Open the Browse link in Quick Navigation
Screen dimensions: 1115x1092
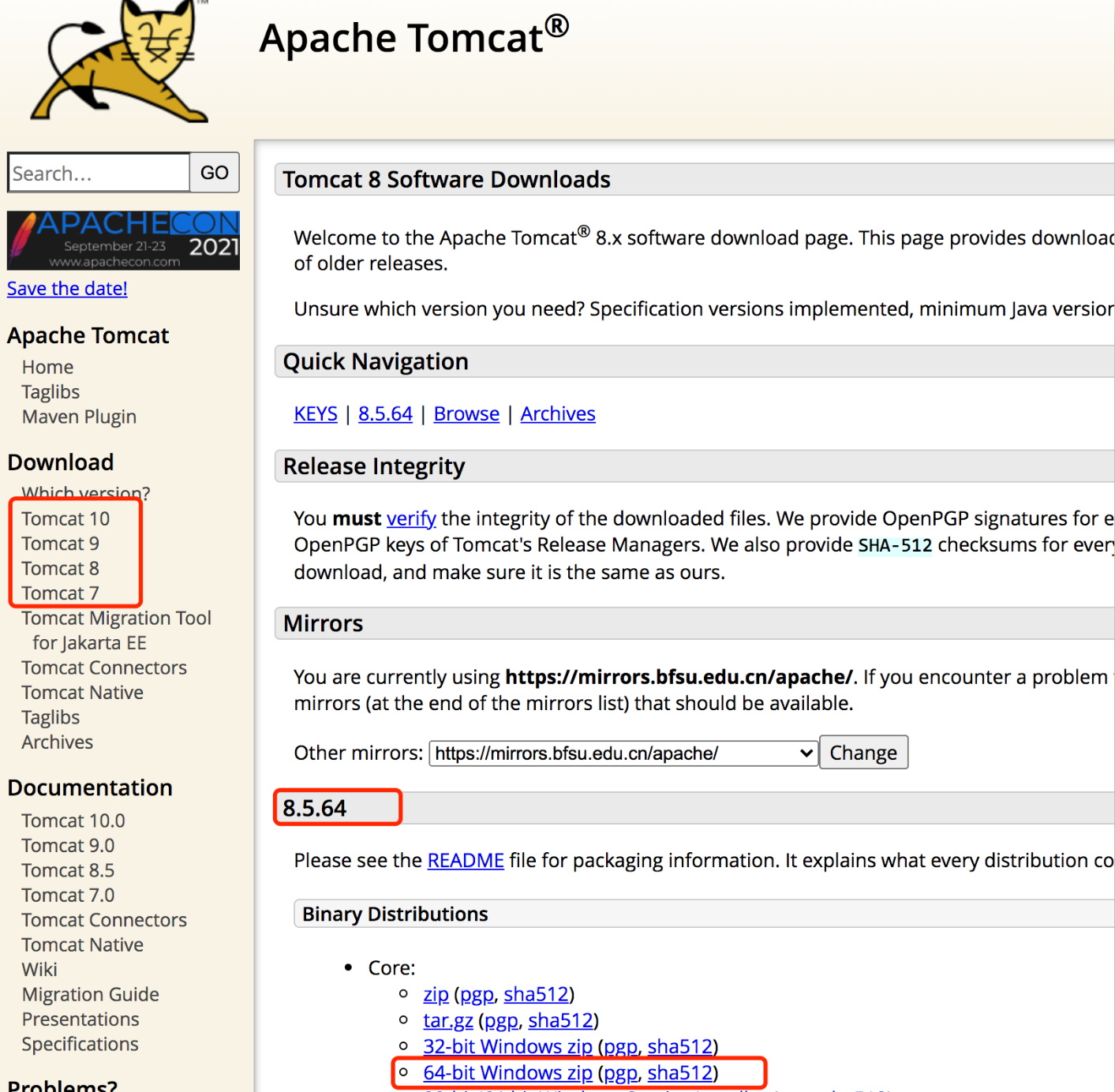pyautogui.click(x=466, y=414)
